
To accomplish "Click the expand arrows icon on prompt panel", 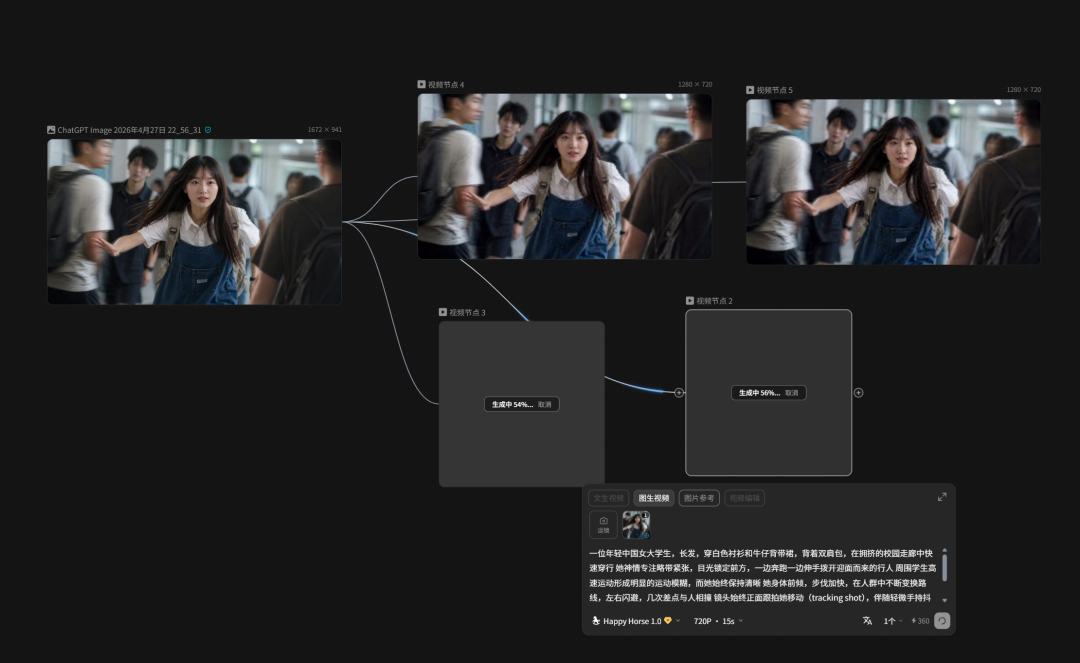I will (941, 497).
